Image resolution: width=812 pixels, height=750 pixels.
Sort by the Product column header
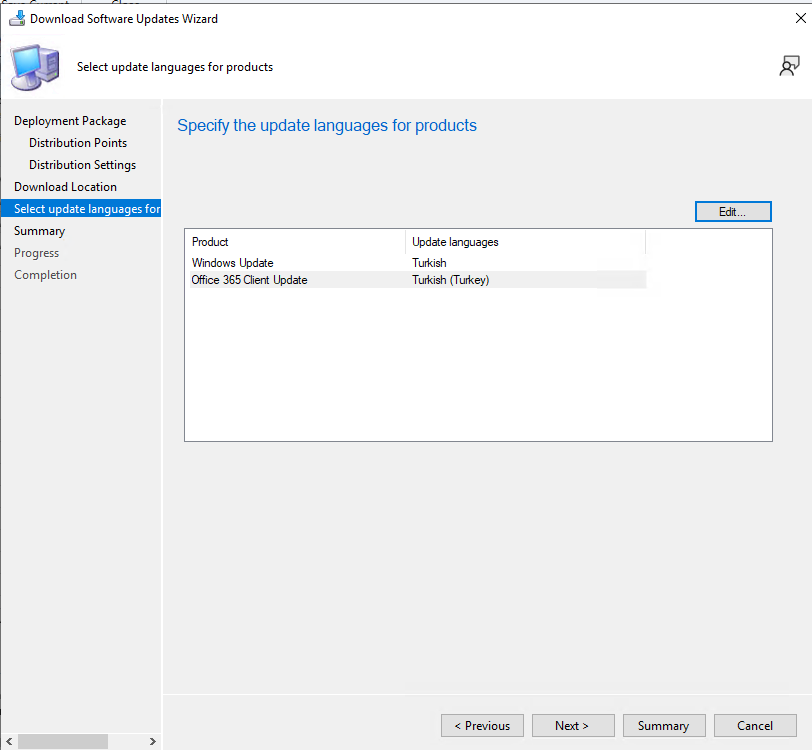(295, 242)
